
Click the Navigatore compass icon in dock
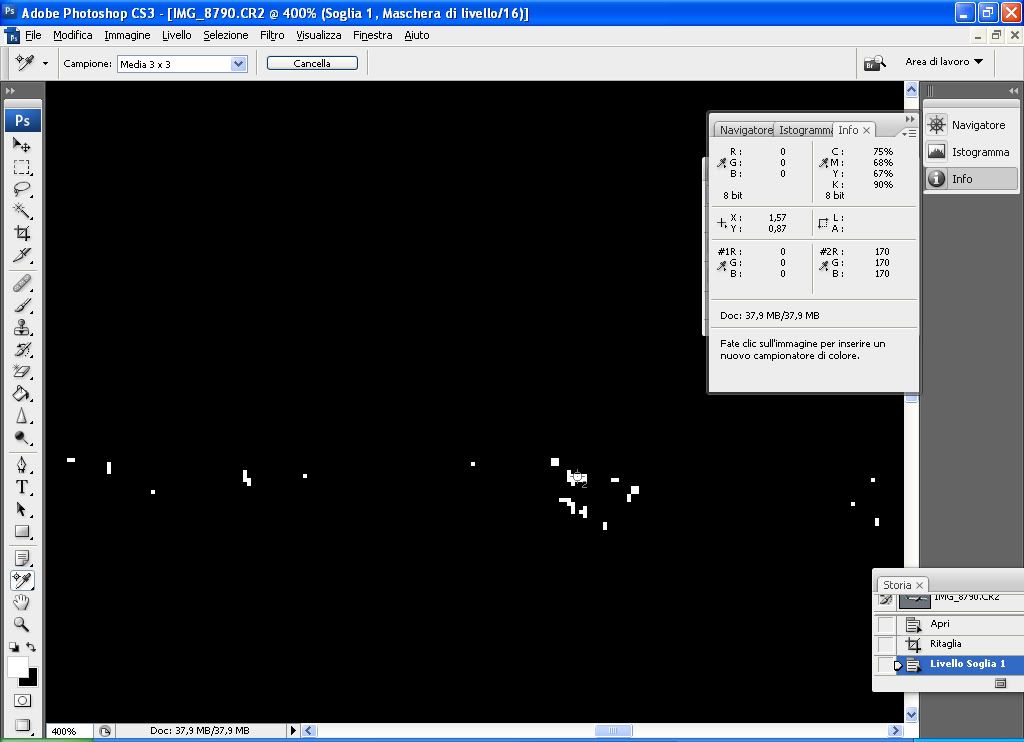tap(937, 125)
